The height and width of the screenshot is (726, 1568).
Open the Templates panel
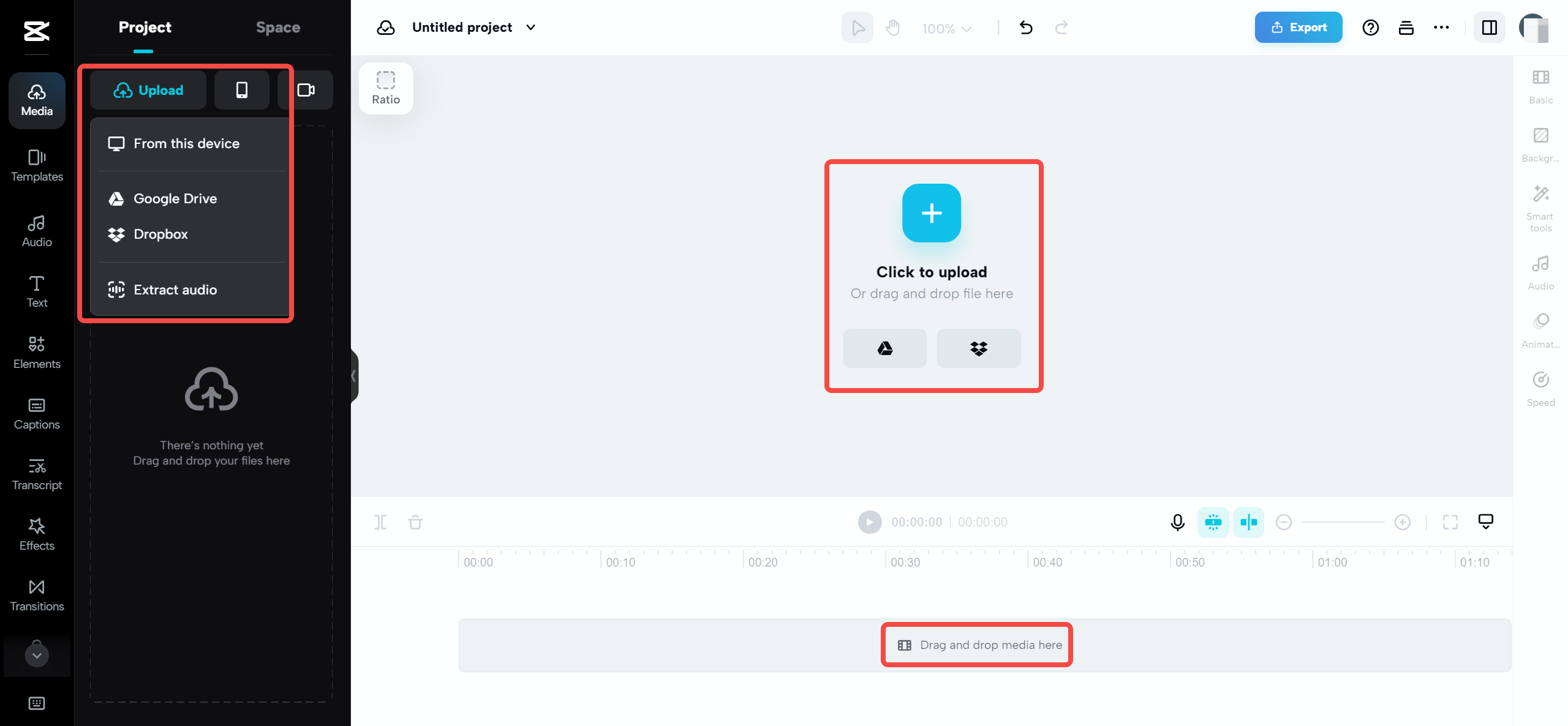click(x=36, y=165)
